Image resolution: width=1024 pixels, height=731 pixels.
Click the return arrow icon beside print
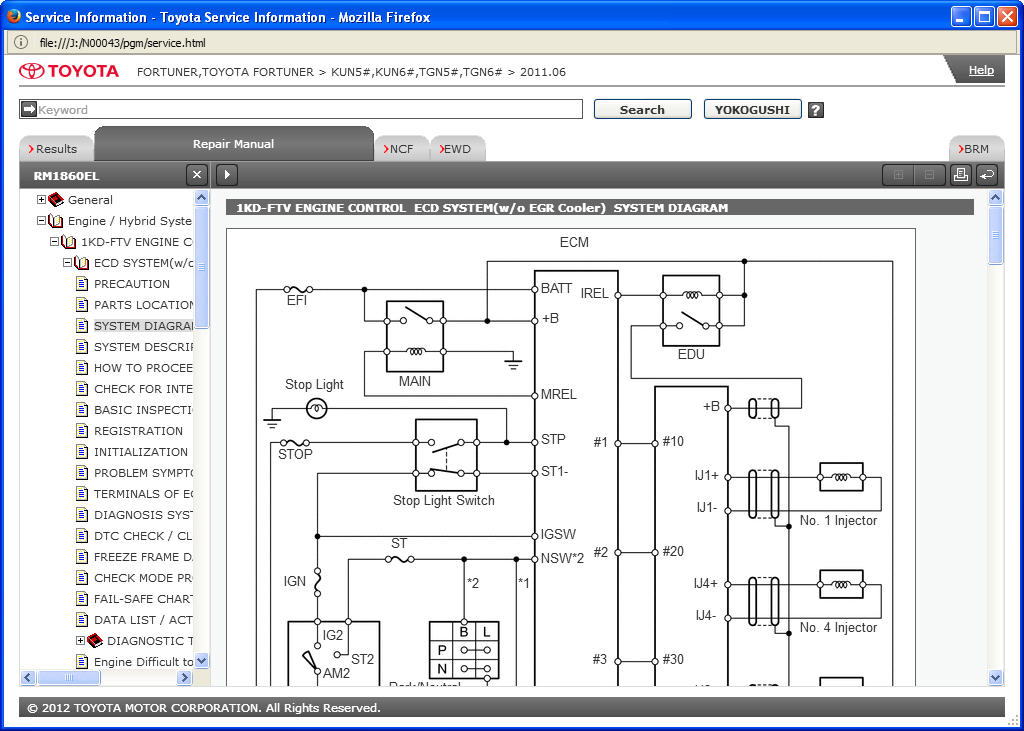pos(987,175)
